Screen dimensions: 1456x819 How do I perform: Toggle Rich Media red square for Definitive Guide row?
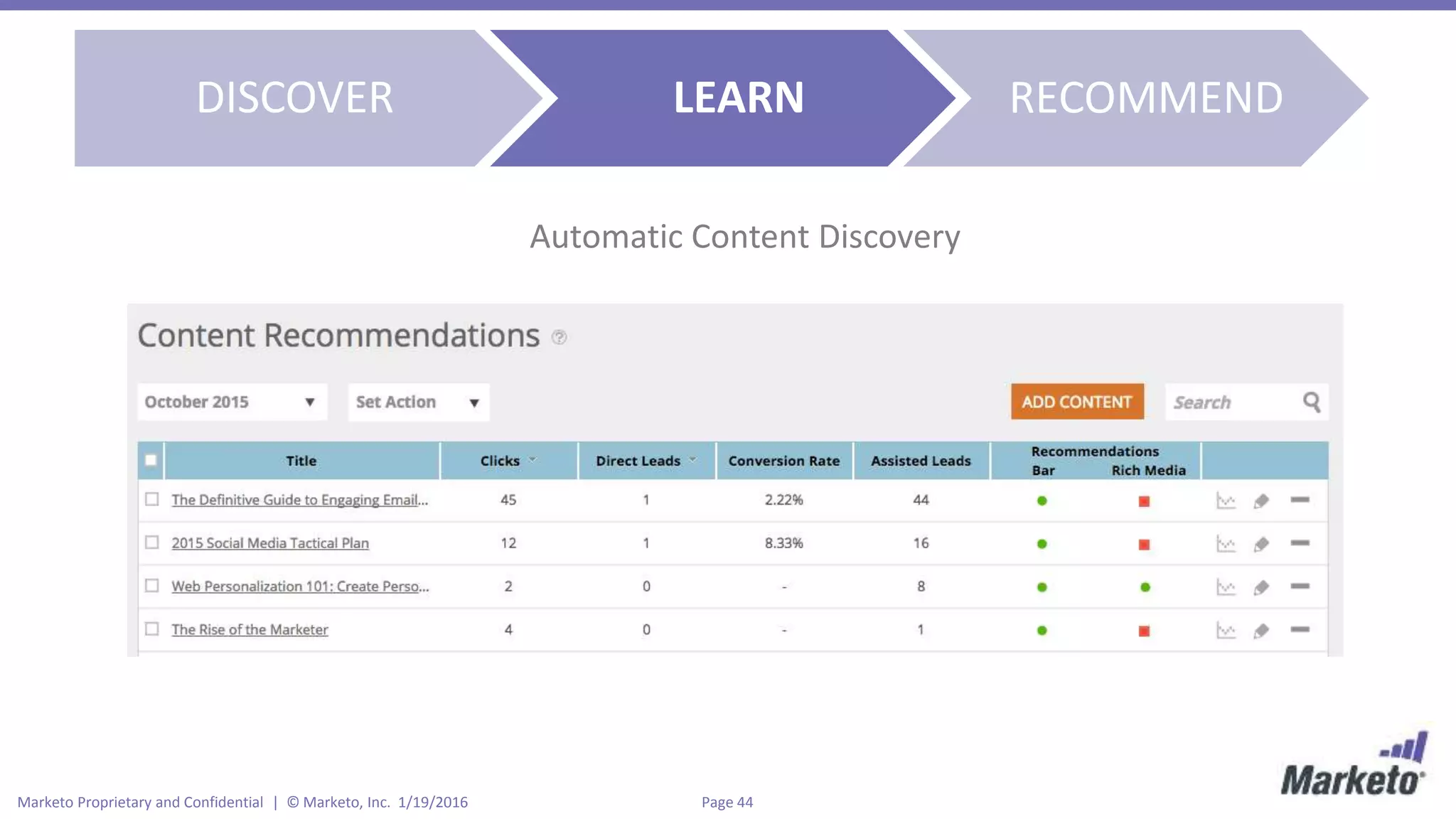(1144, 501)
